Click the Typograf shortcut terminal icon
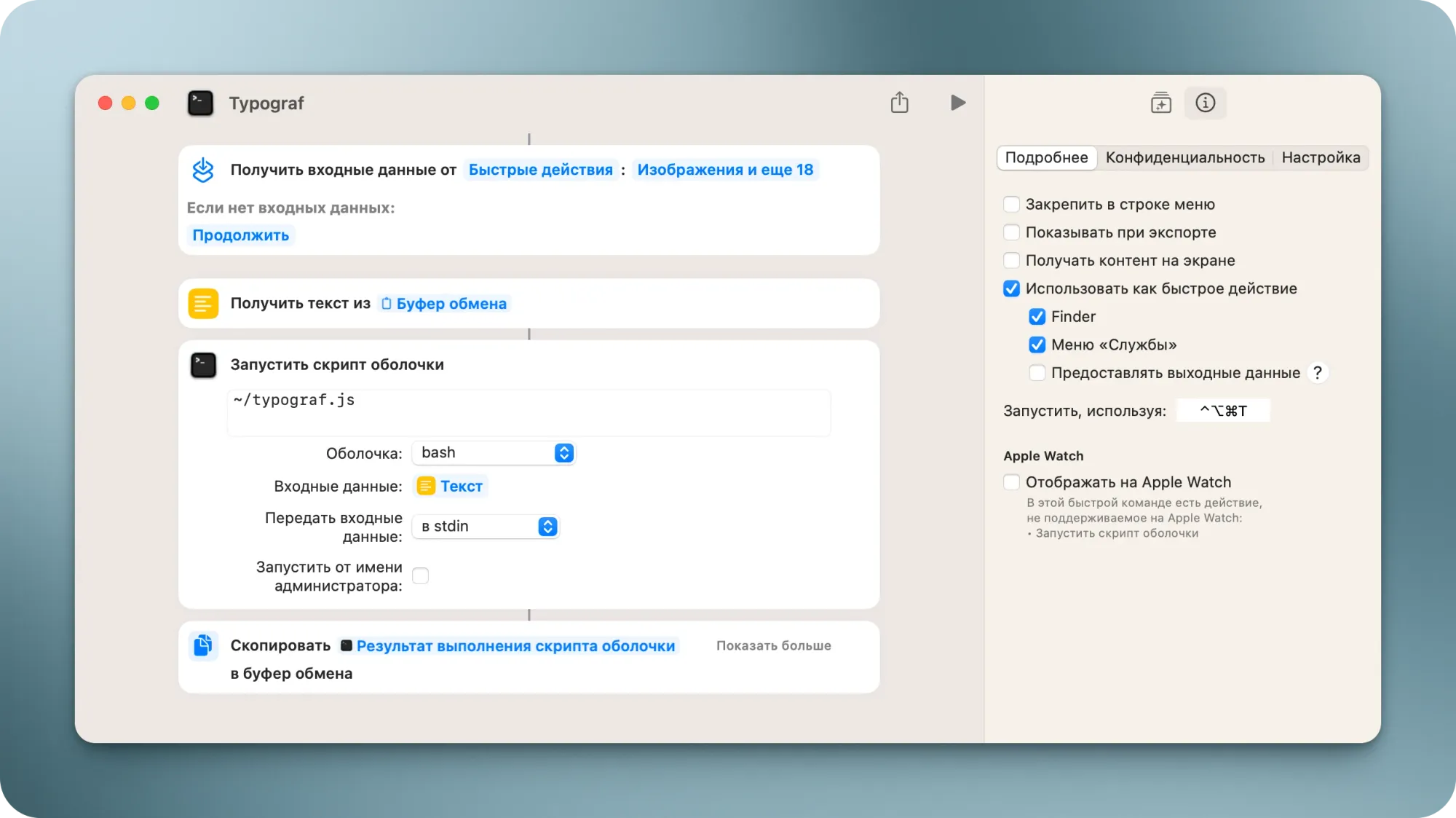This screenshot has height=818, width=1456. pyautogui.click(x=200, y=103)
